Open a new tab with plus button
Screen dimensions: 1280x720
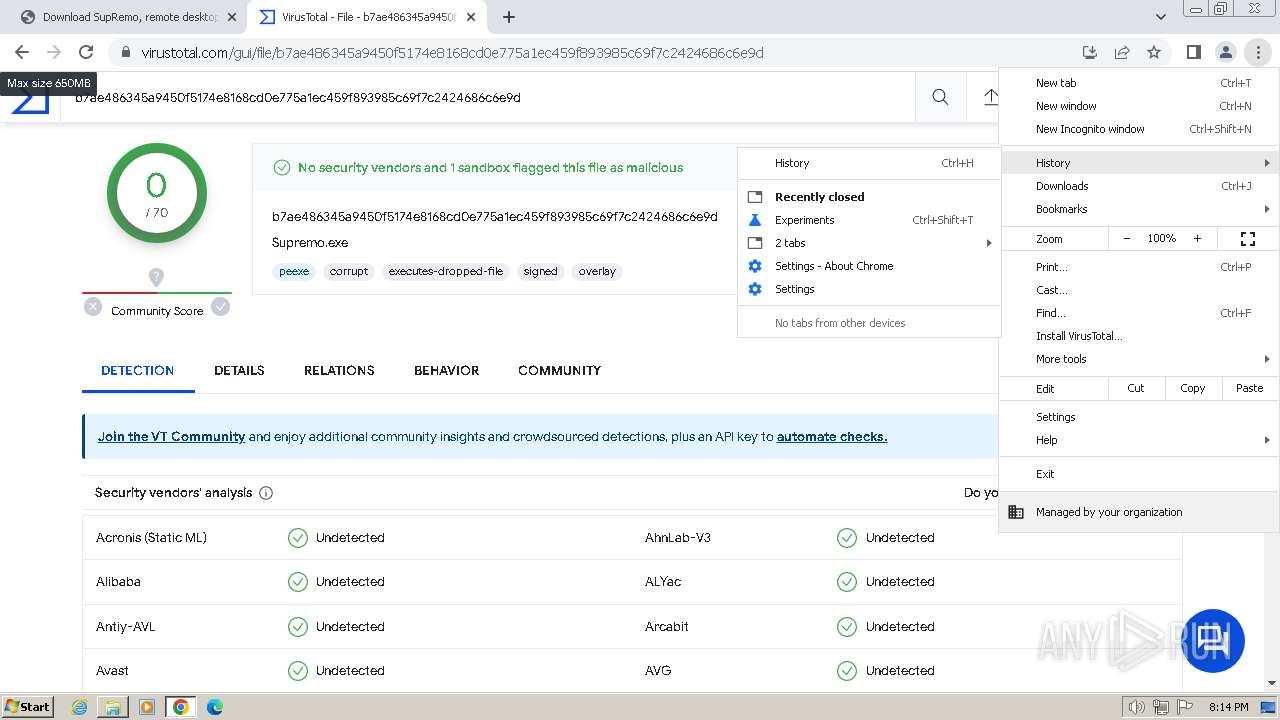(x=509, y=17)
